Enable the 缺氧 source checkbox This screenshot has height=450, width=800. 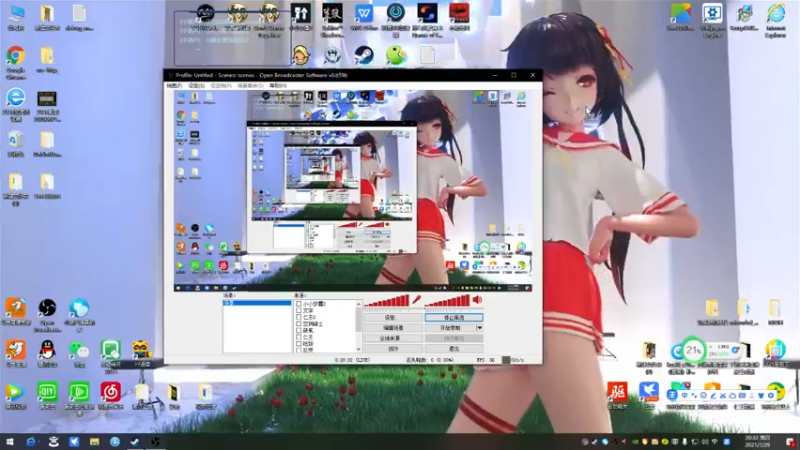click(298, 330)
